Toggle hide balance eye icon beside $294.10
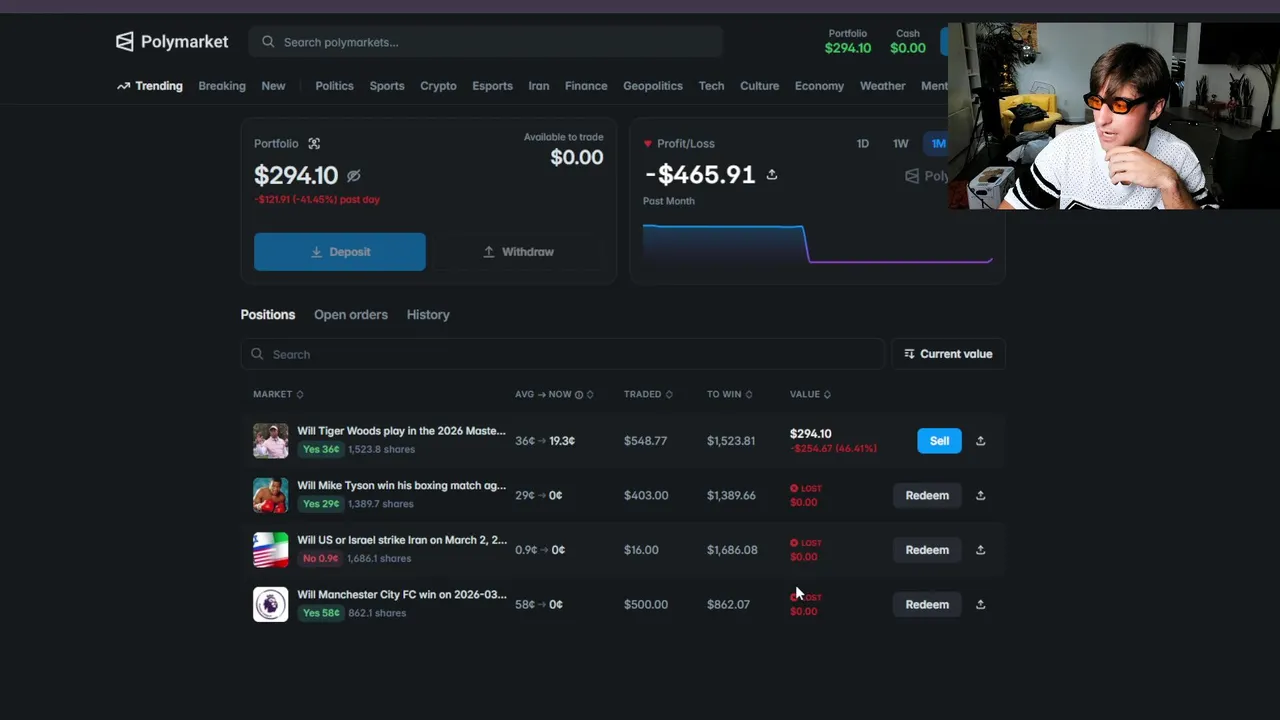1280x720 pixels. (x=353, y=176)
